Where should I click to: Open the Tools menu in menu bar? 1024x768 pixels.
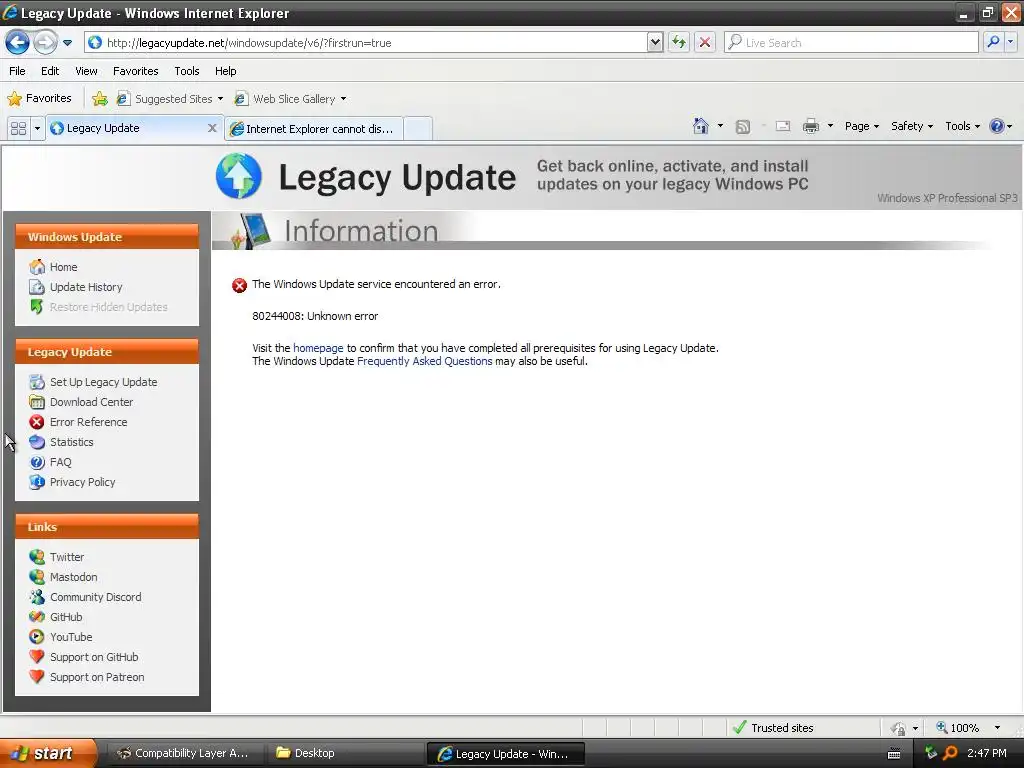(x=187, y=71)
